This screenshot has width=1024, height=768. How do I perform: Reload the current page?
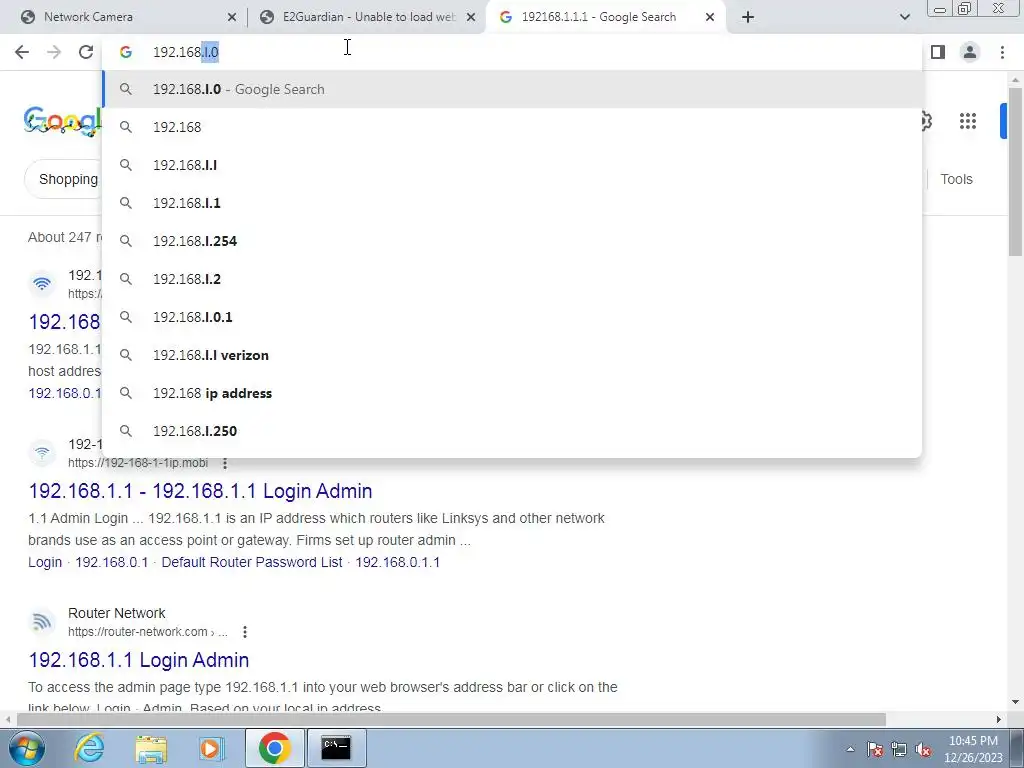86,52
